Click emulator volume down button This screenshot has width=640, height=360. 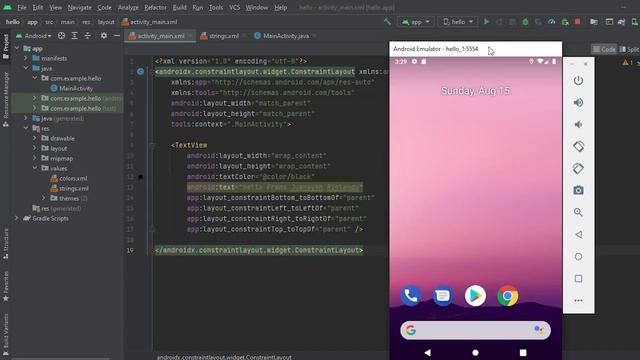[x=578, y=124]
